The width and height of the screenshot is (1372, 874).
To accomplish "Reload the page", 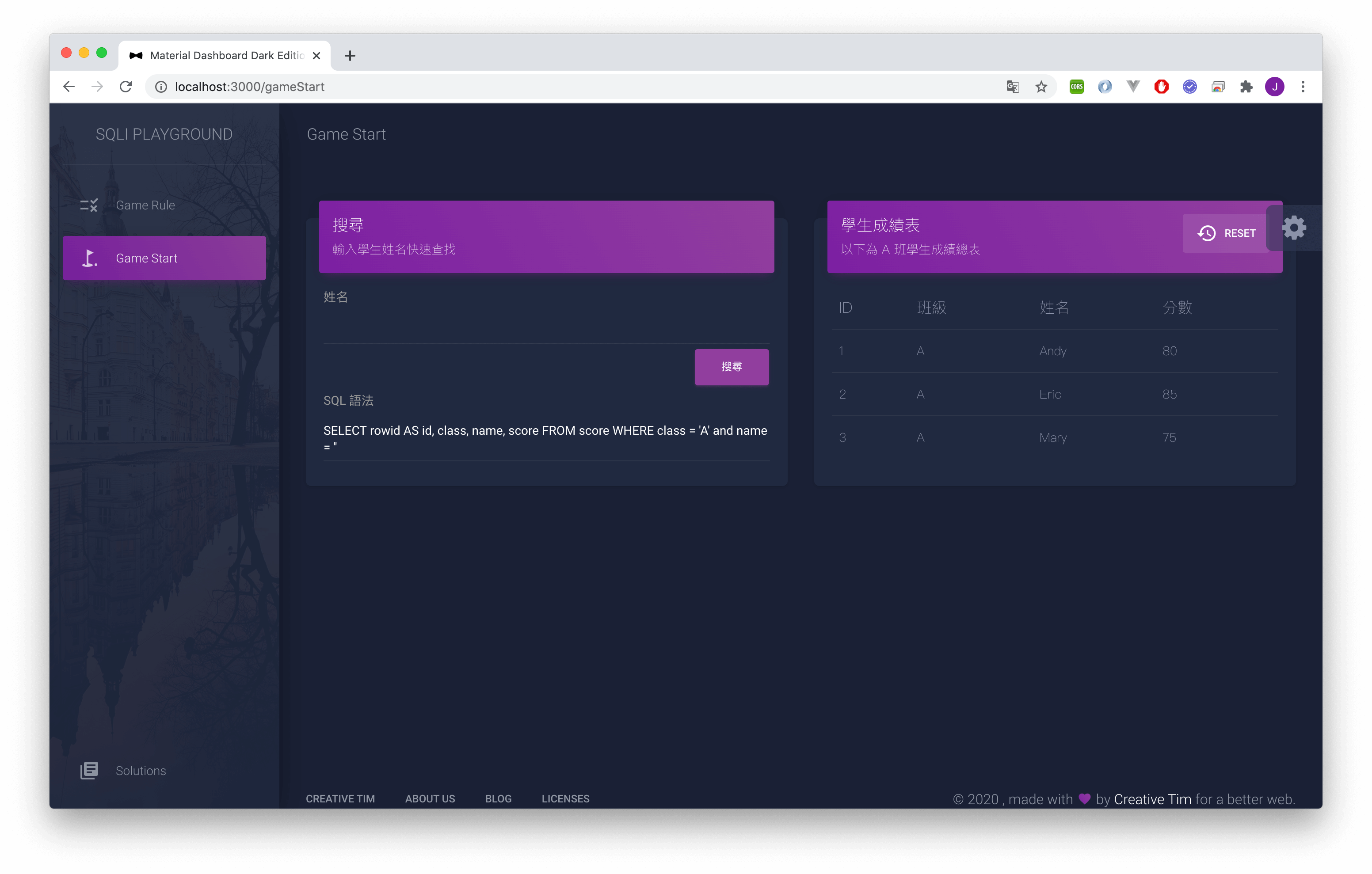I will (126, 87).
